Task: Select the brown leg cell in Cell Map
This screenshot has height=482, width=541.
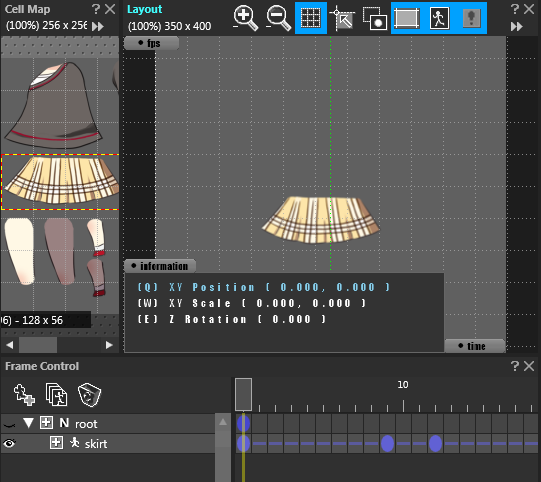Action: [60, 251]
